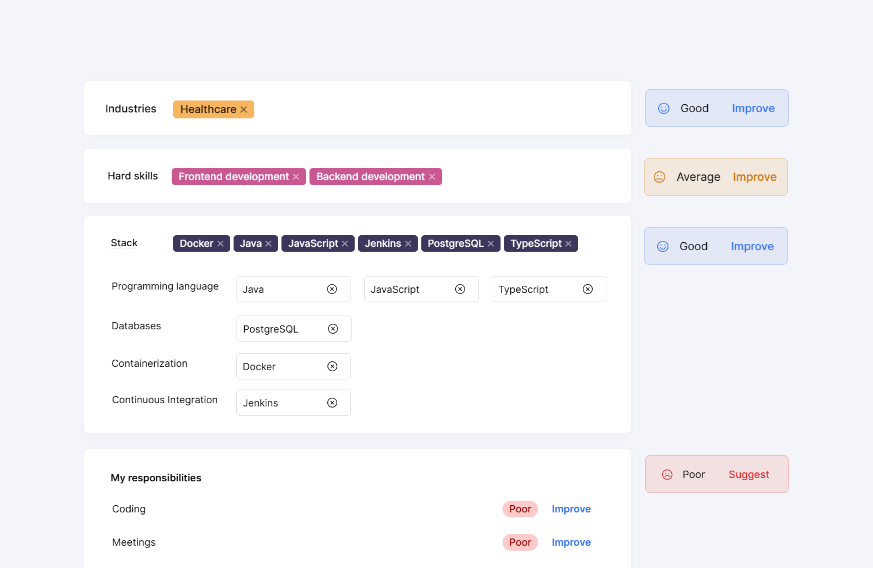Click the Java programming language input

293,289
